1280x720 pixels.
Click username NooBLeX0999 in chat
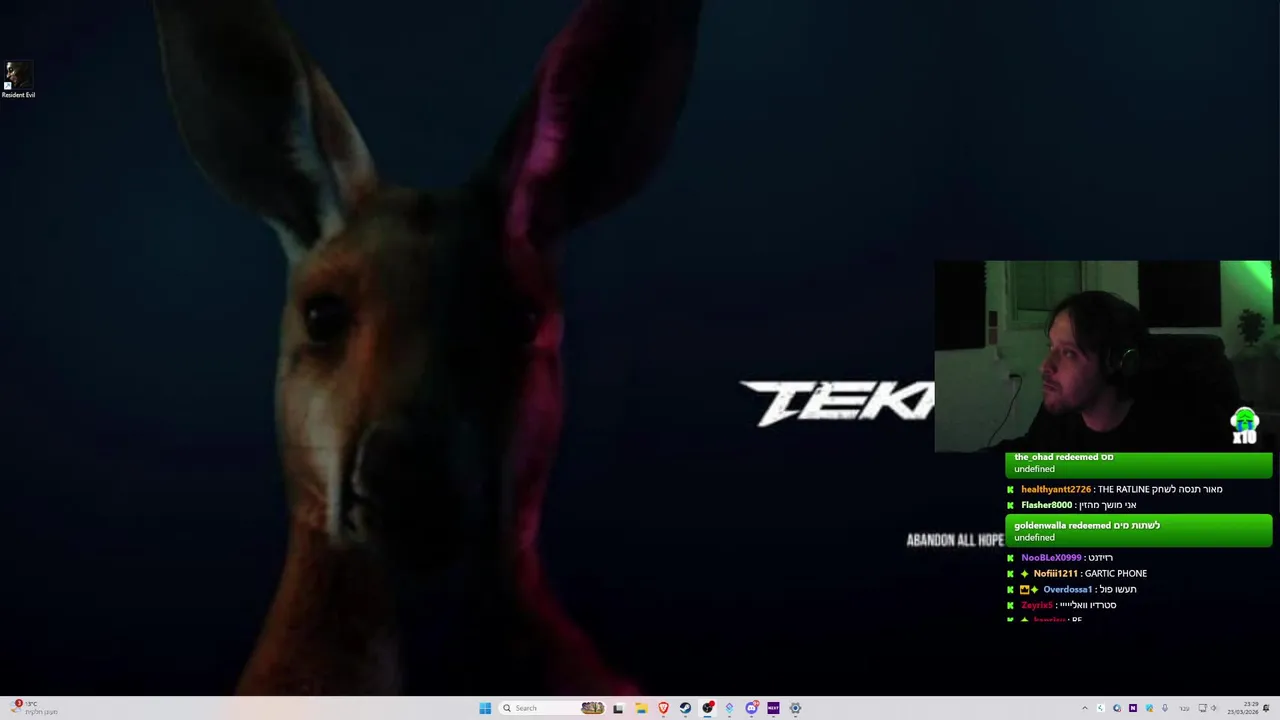[x=1051, y=557]
